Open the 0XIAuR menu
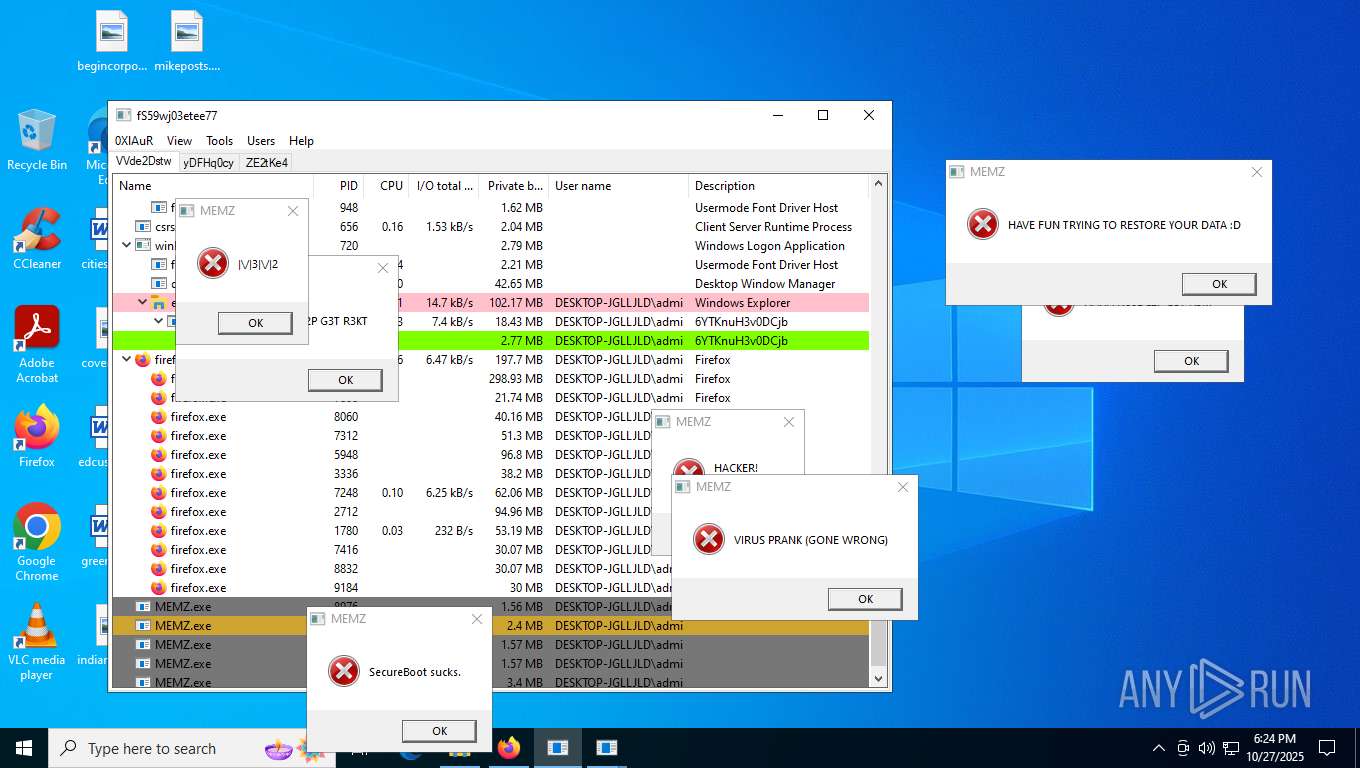The image size is (1360, 768). [x=134, y=141]
